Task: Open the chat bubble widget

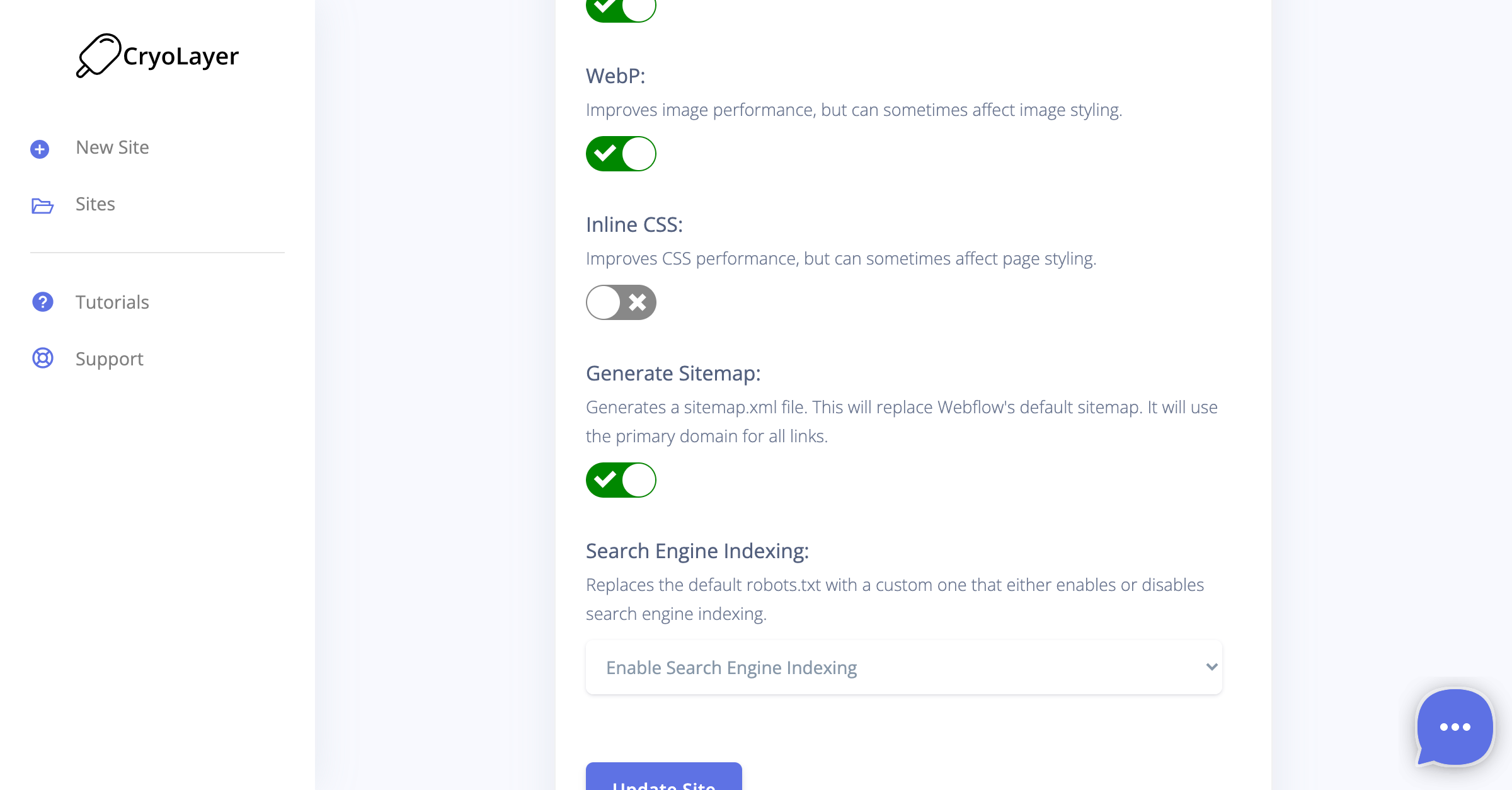Action: point(1454,726)
